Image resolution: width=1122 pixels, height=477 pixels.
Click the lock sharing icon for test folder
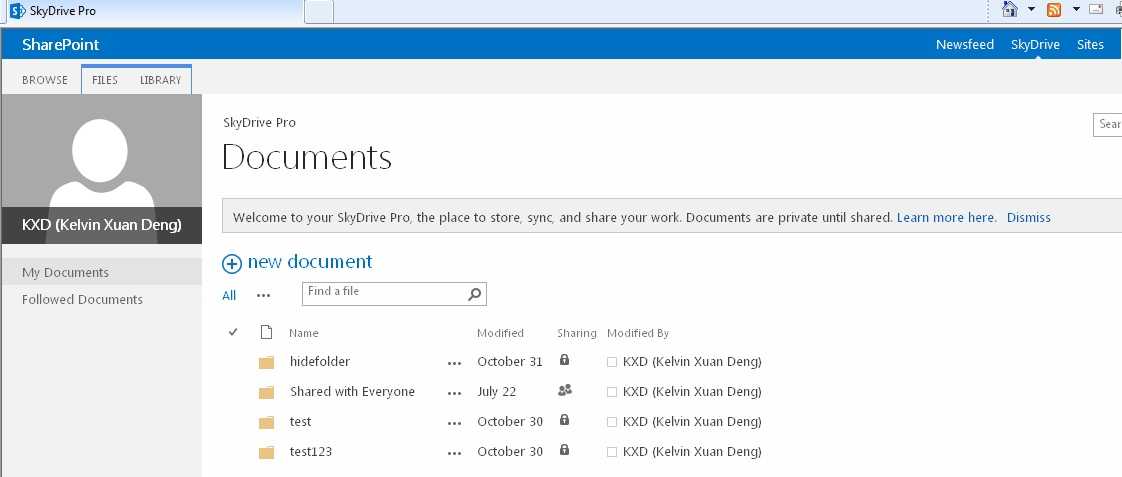(564, 420)
